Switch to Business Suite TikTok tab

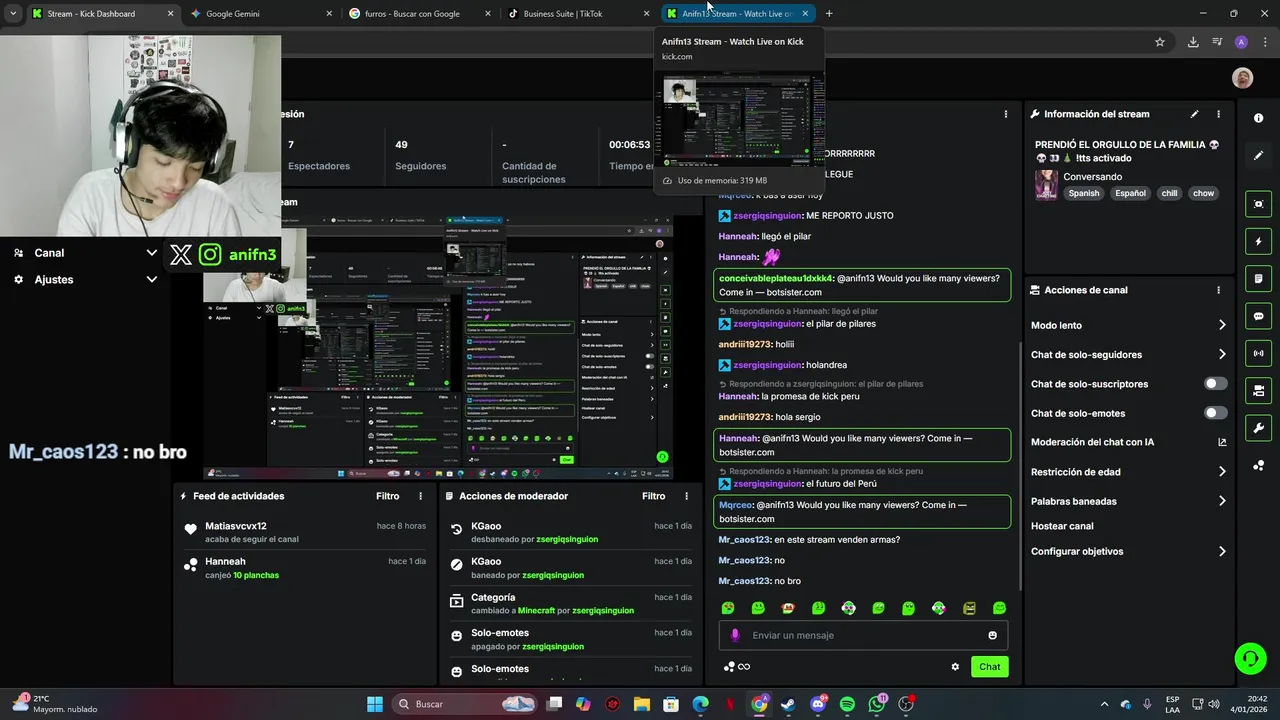579,14
